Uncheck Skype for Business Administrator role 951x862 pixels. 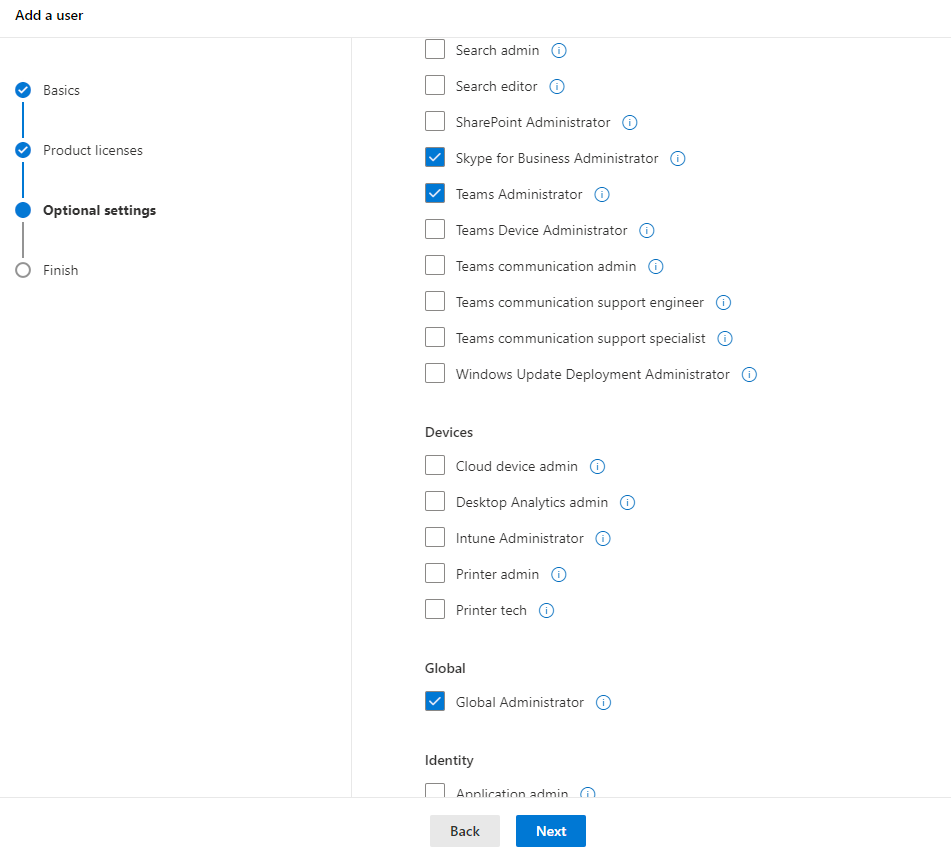435,157
